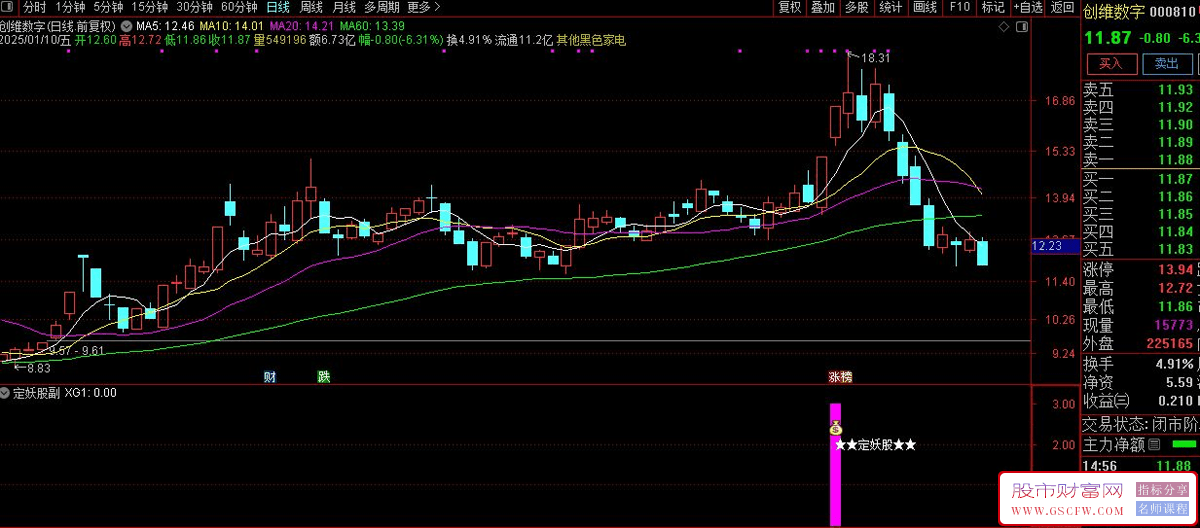The height and width of the screenshot is (528, 1200).
Task: Click the 其他黑色家电 sector link
Action: click(591, 40)
